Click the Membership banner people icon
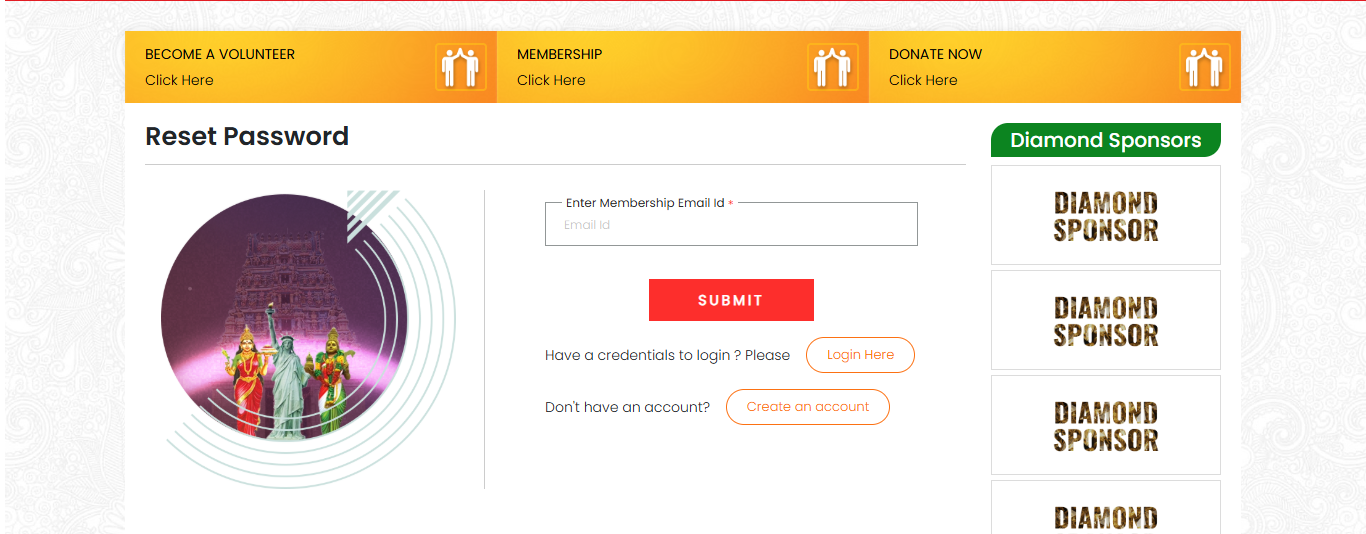Screen dimensions: 1366x534 [833, 67]
